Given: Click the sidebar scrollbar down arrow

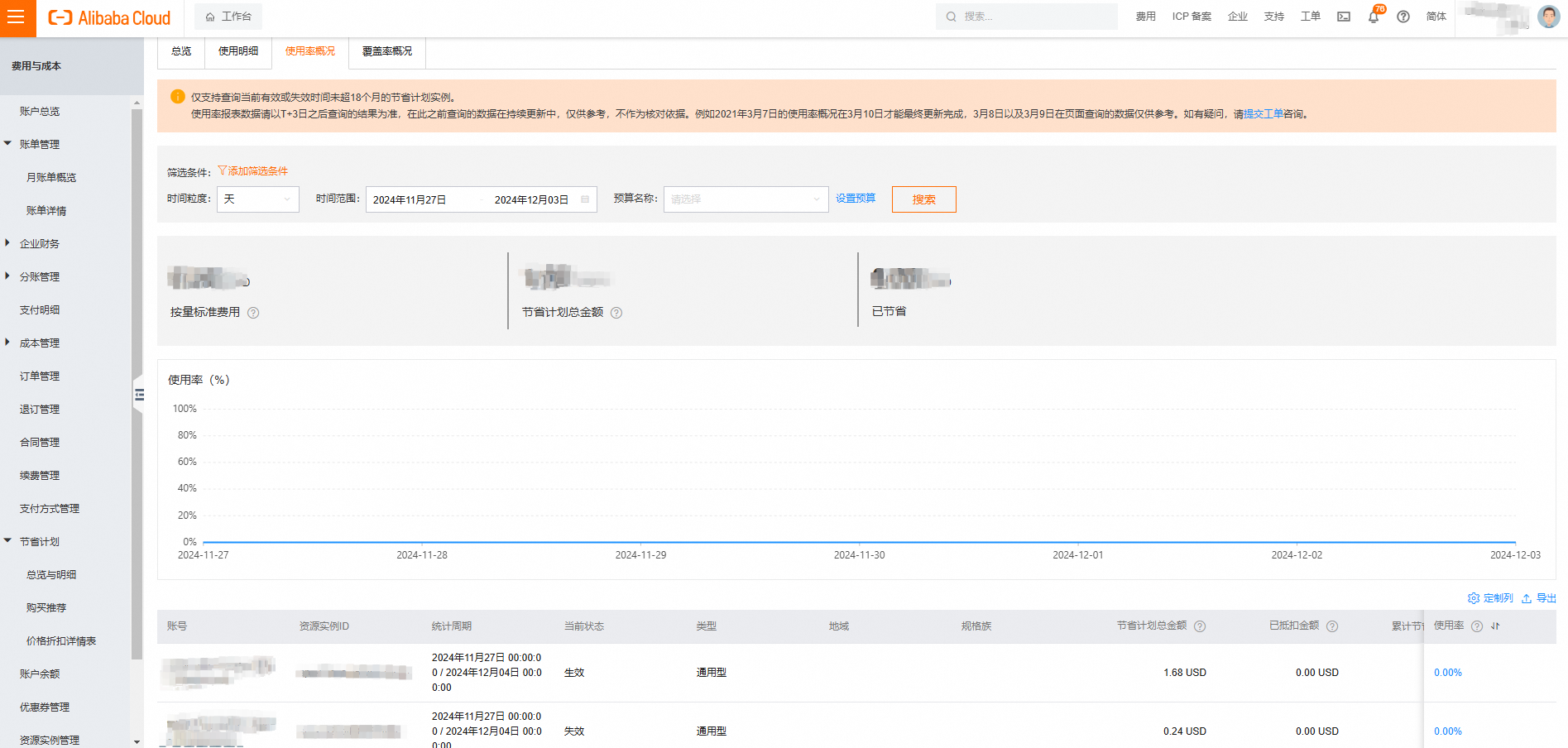Looking at the screenshot, I should [x=137, y=742].
